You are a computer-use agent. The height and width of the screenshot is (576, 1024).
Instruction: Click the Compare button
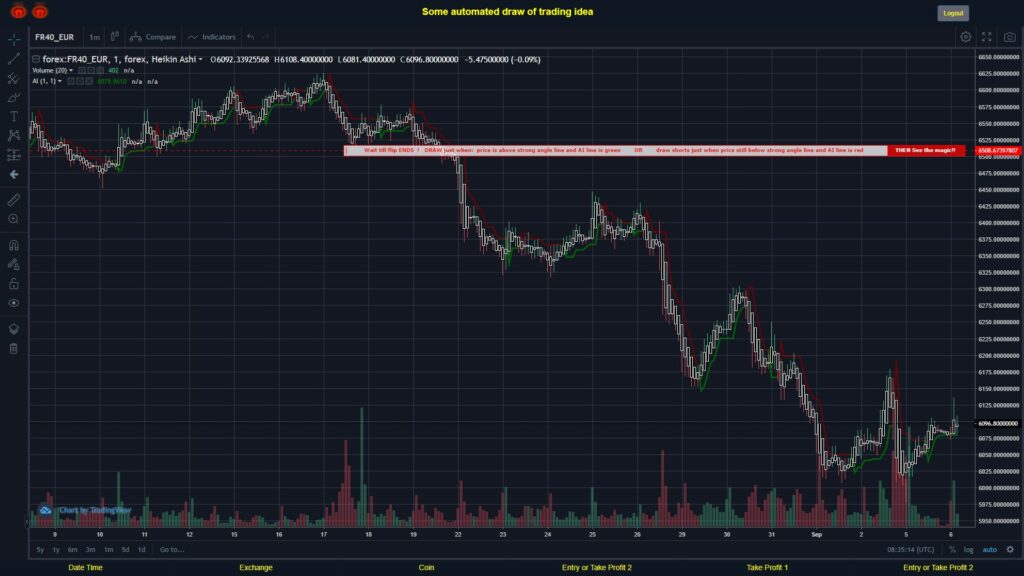(x=153, y=37)
